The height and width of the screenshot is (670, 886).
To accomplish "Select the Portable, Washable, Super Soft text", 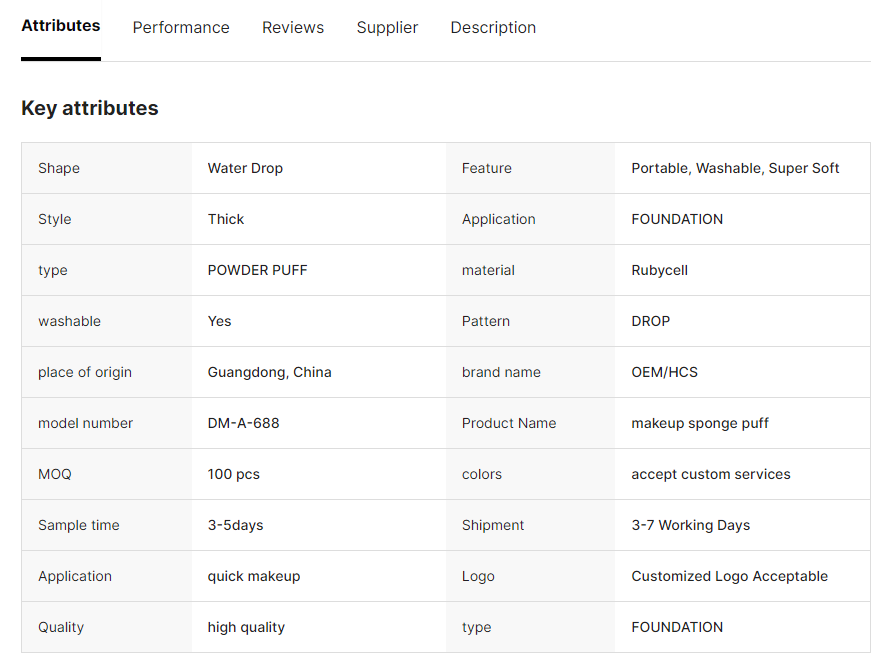I will [735, 168].
